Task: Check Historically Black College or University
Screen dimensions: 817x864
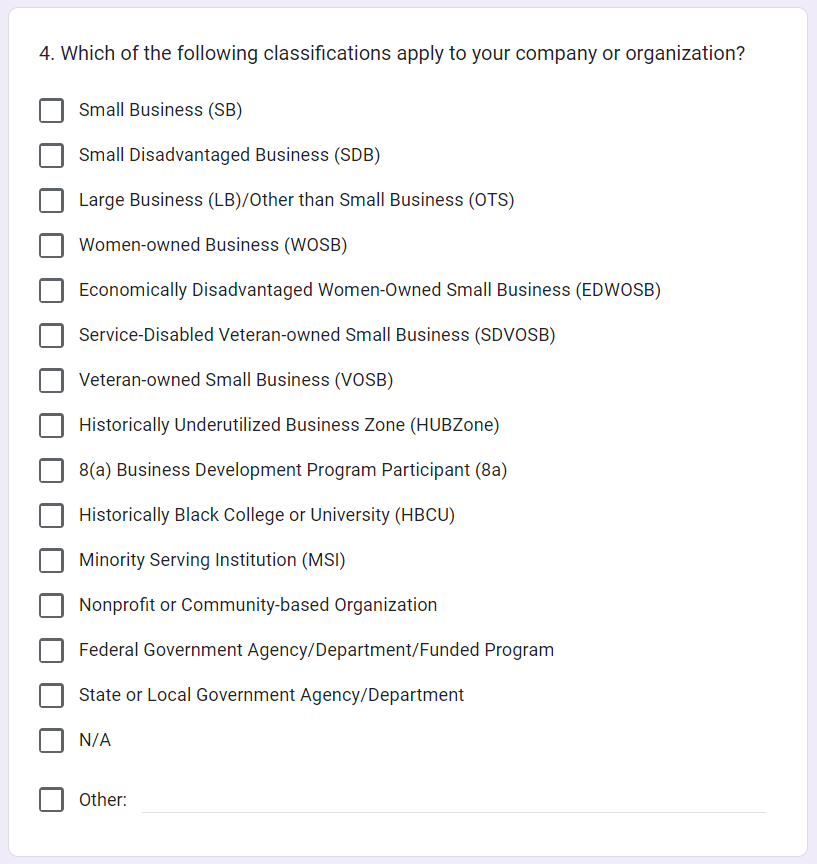Action: coord(51,515)
